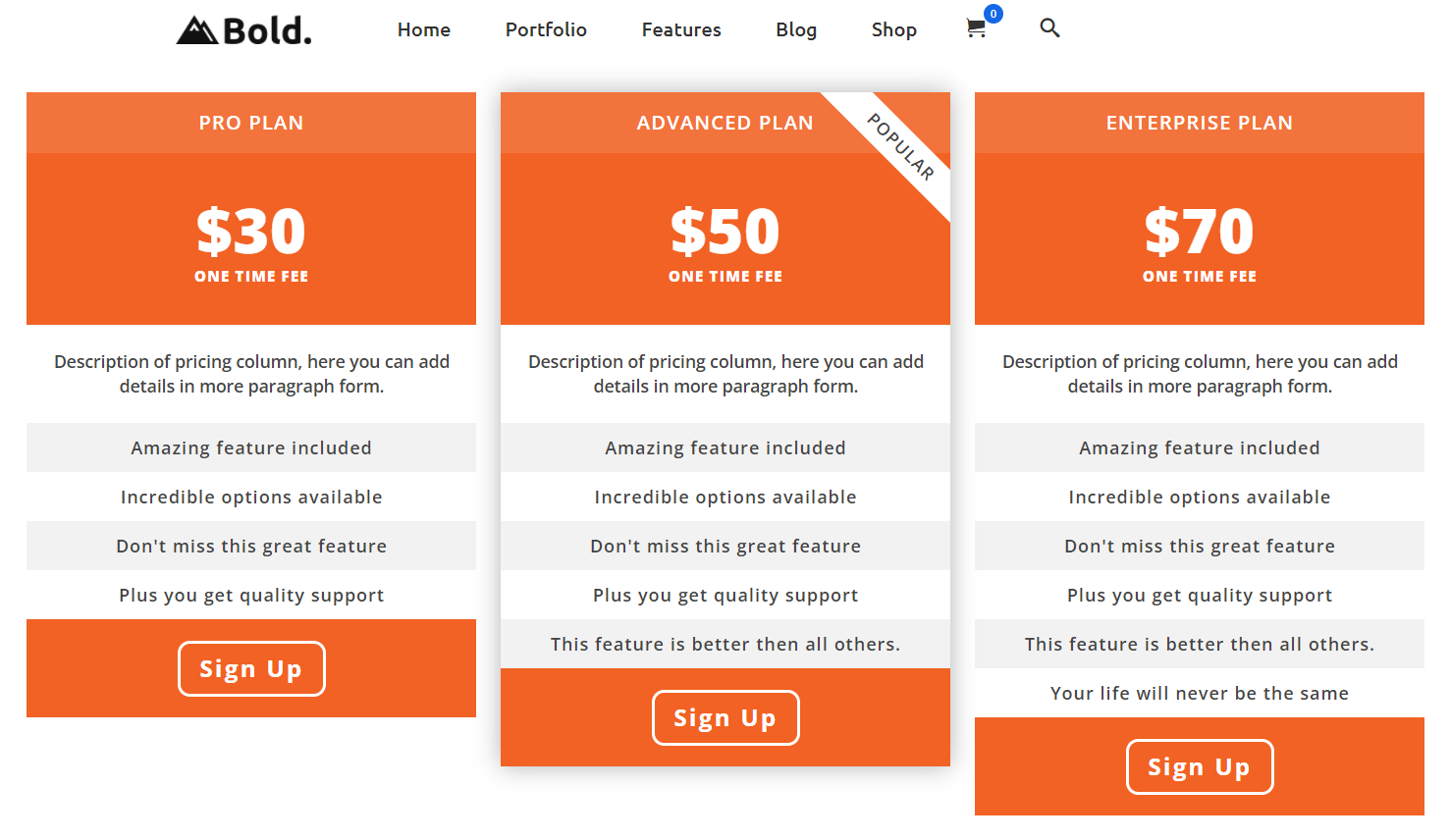This screenshot has height=840, width=1450.
Task: Click the Advanced Plan header title
Action: coord(725,123)
